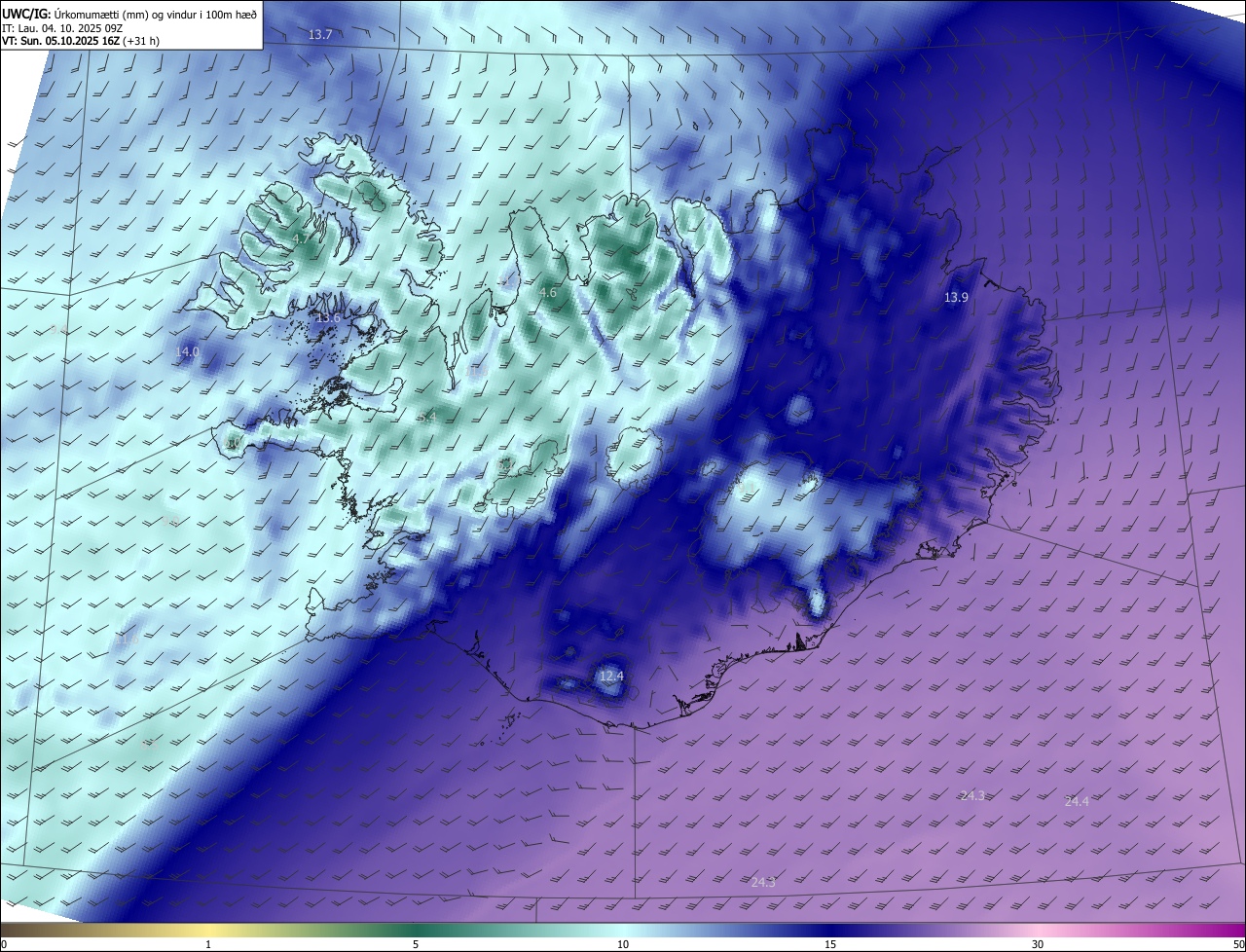Click the initial time 'IT: Lau. 04. 10. 2025 09Z'

tap(63, 28)
